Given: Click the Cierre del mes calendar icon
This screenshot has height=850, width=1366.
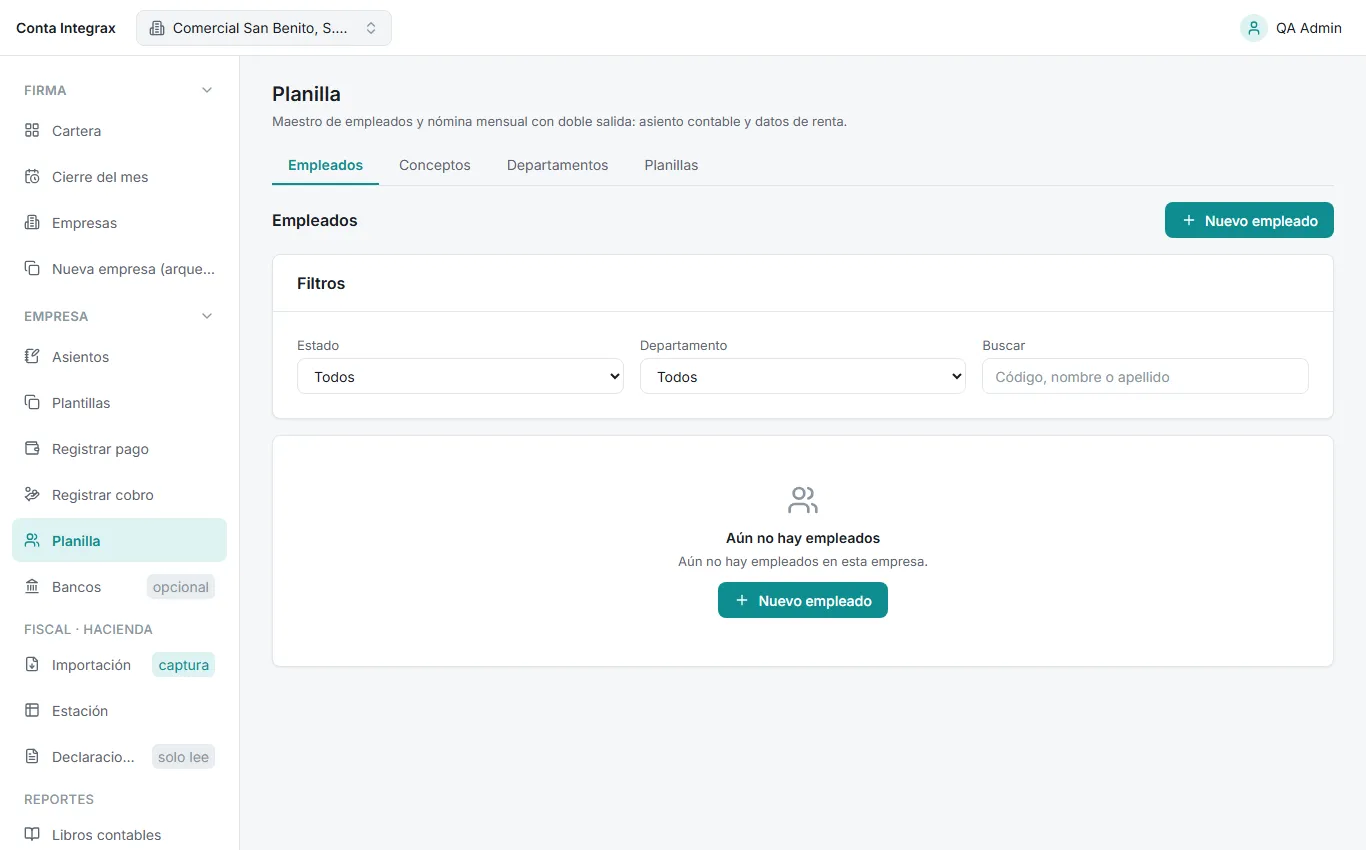Looking at the screenshot, I should [32, 177].
